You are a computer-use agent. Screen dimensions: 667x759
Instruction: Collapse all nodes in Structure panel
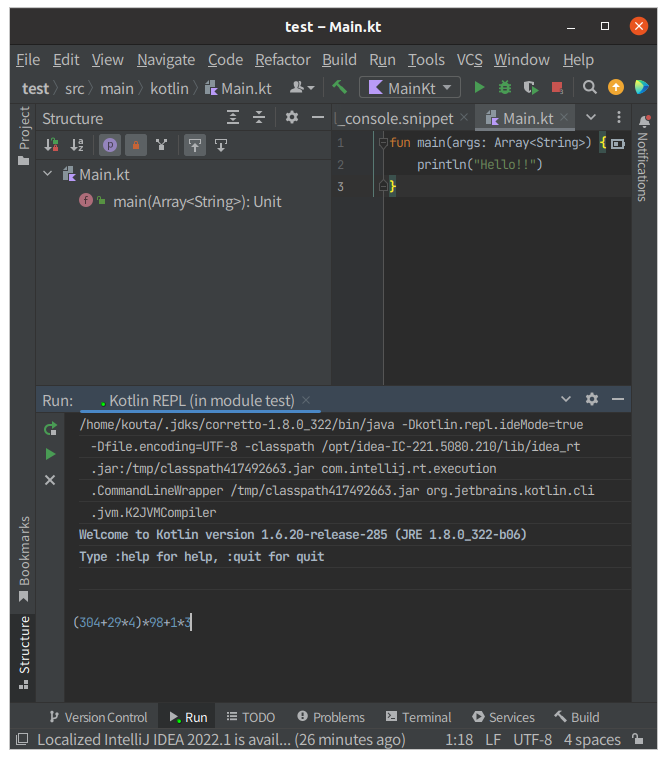259,118
